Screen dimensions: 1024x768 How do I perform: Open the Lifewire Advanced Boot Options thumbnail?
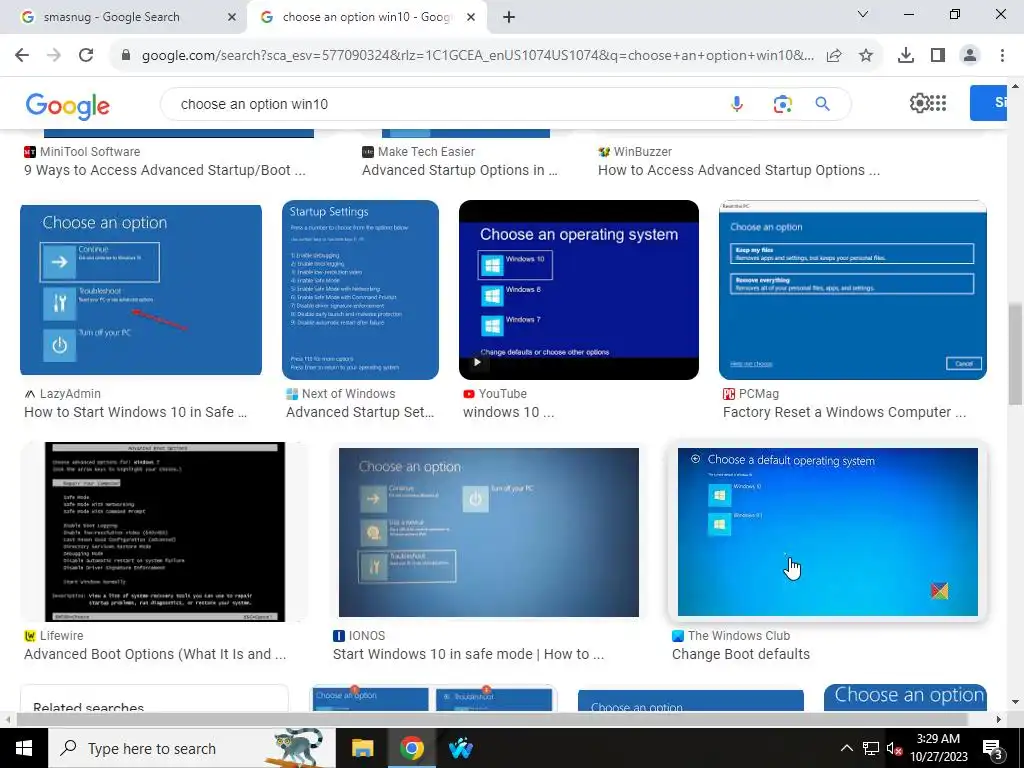[x=165, y=532]
